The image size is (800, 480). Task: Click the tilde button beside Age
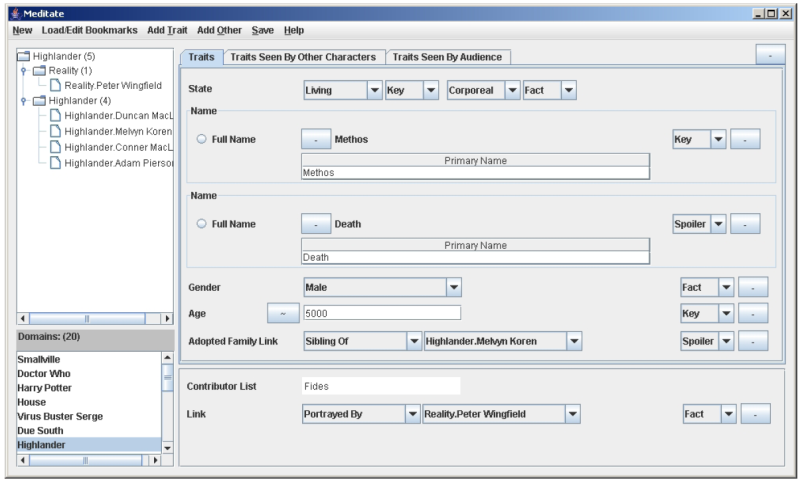tap(283, 313)
